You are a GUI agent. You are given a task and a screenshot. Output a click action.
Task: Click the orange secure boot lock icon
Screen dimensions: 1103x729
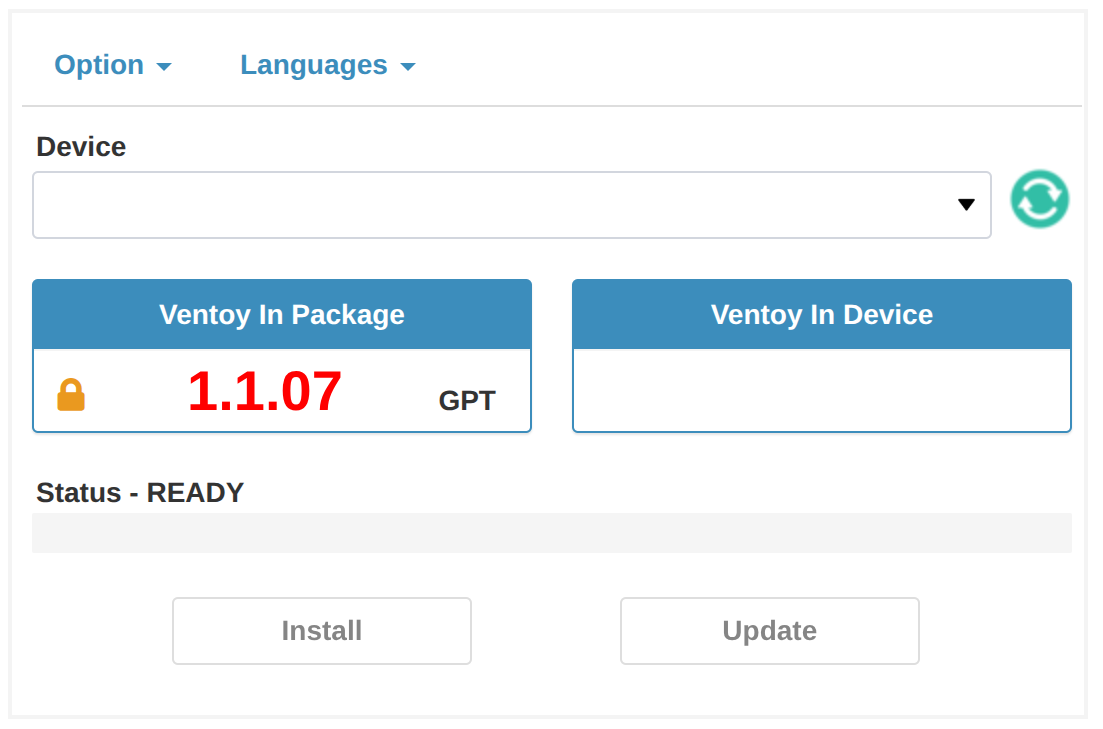tap(71, 395)
